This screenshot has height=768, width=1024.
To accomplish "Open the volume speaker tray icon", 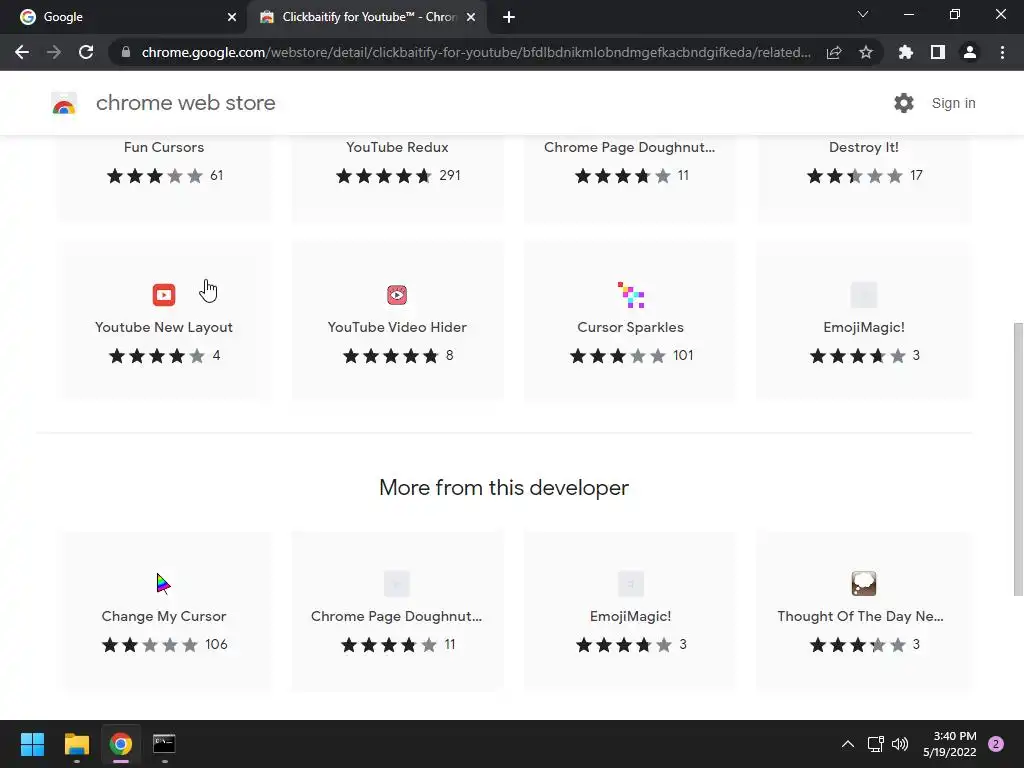I will (x=900, y=744).
